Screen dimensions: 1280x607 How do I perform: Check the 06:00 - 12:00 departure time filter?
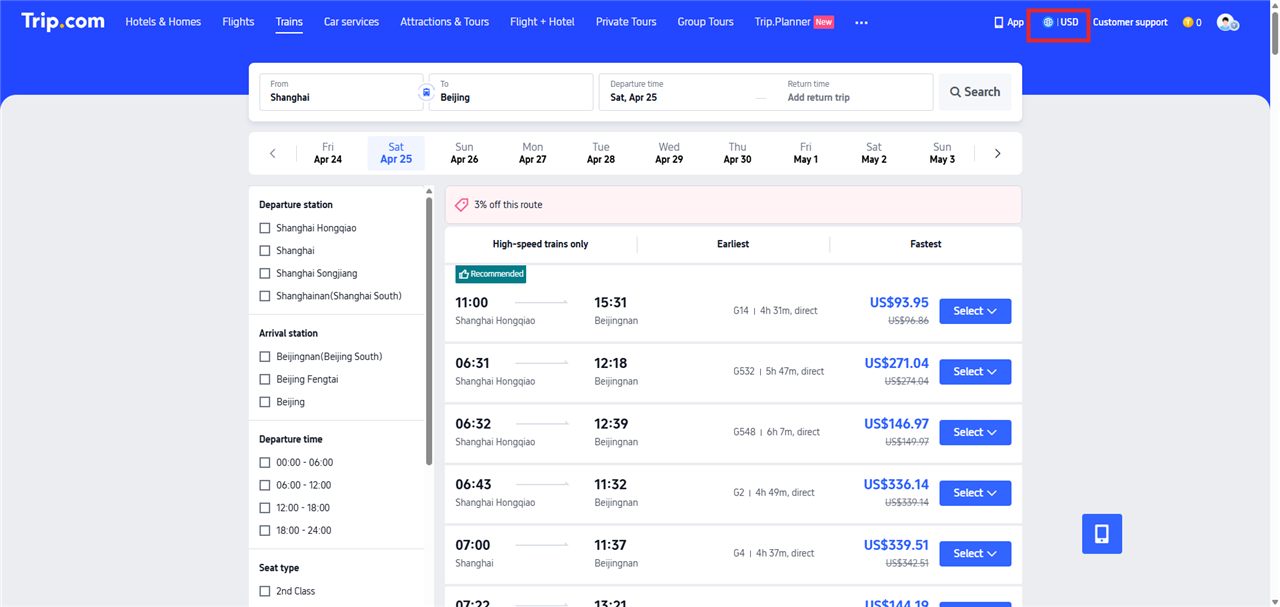[x=264, y=484]
